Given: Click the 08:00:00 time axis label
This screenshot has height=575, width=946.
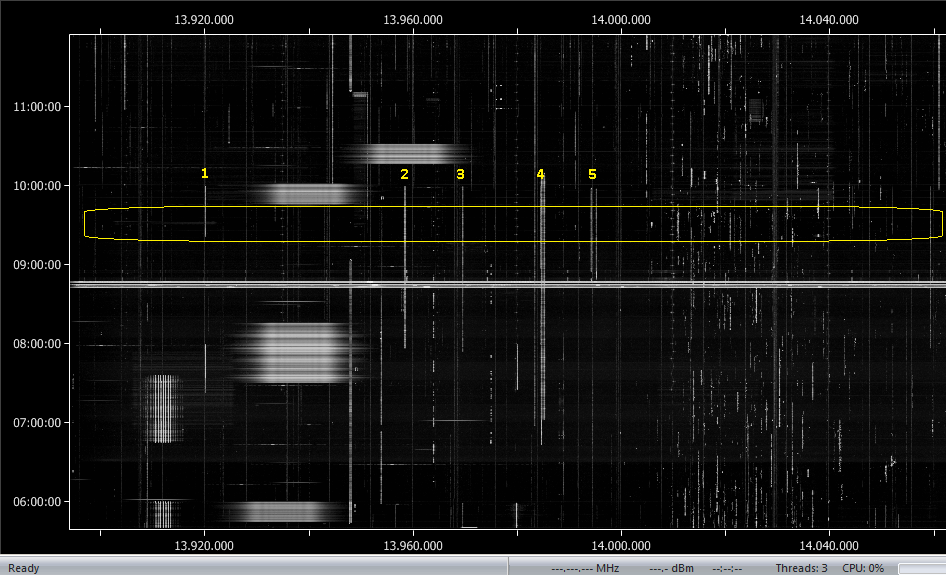Looking at the screenshot, I should point(37,344).
